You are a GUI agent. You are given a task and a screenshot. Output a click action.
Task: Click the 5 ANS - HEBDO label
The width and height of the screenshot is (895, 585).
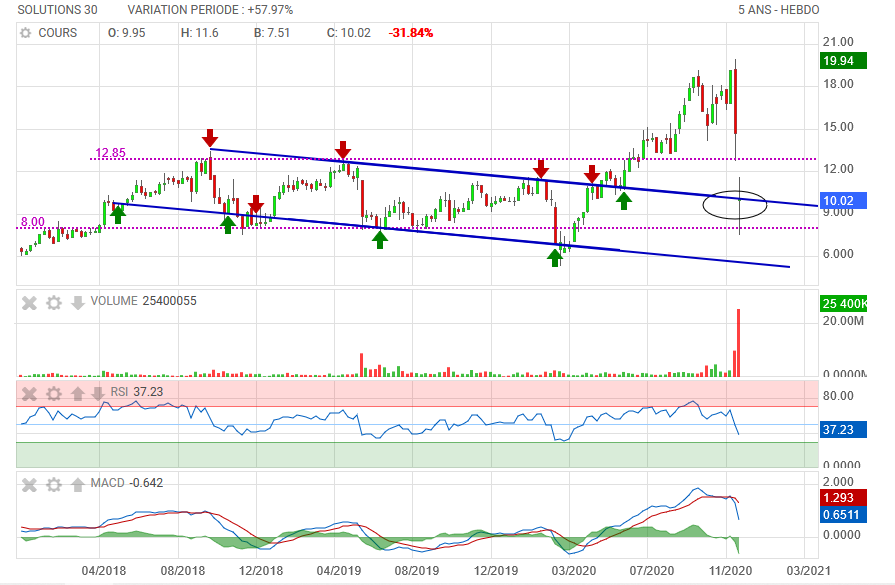point(779,10)
